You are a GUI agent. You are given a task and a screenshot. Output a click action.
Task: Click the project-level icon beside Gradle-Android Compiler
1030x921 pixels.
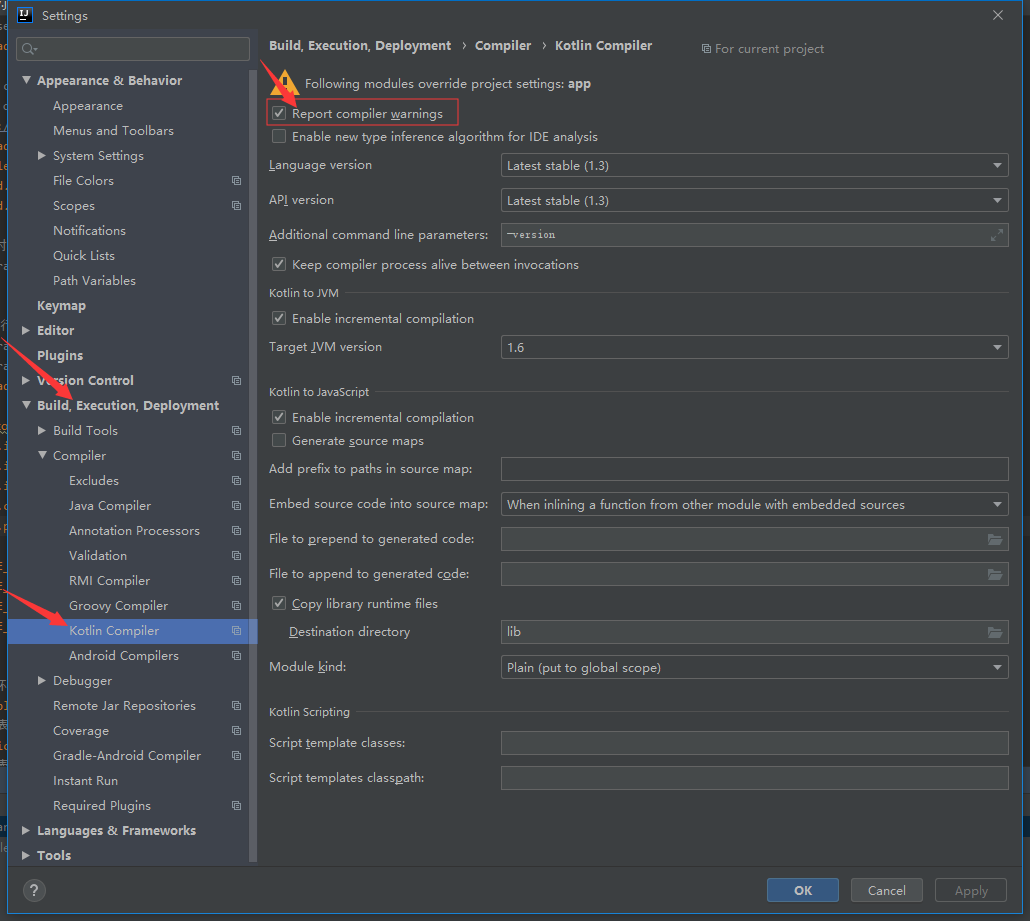(236, 755)
